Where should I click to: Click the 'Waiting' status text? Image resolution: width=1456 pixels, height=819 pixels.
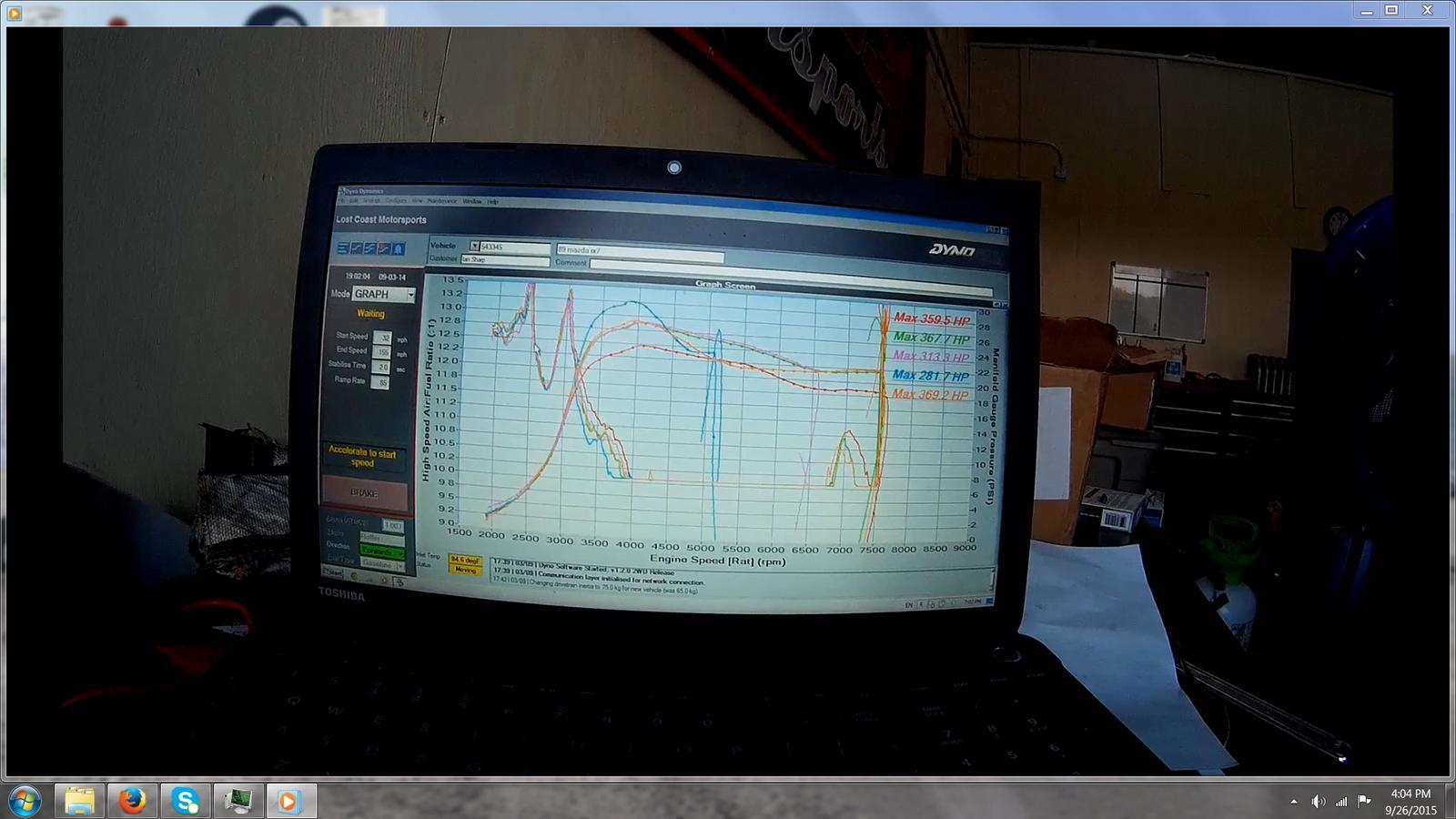(370, 313)
